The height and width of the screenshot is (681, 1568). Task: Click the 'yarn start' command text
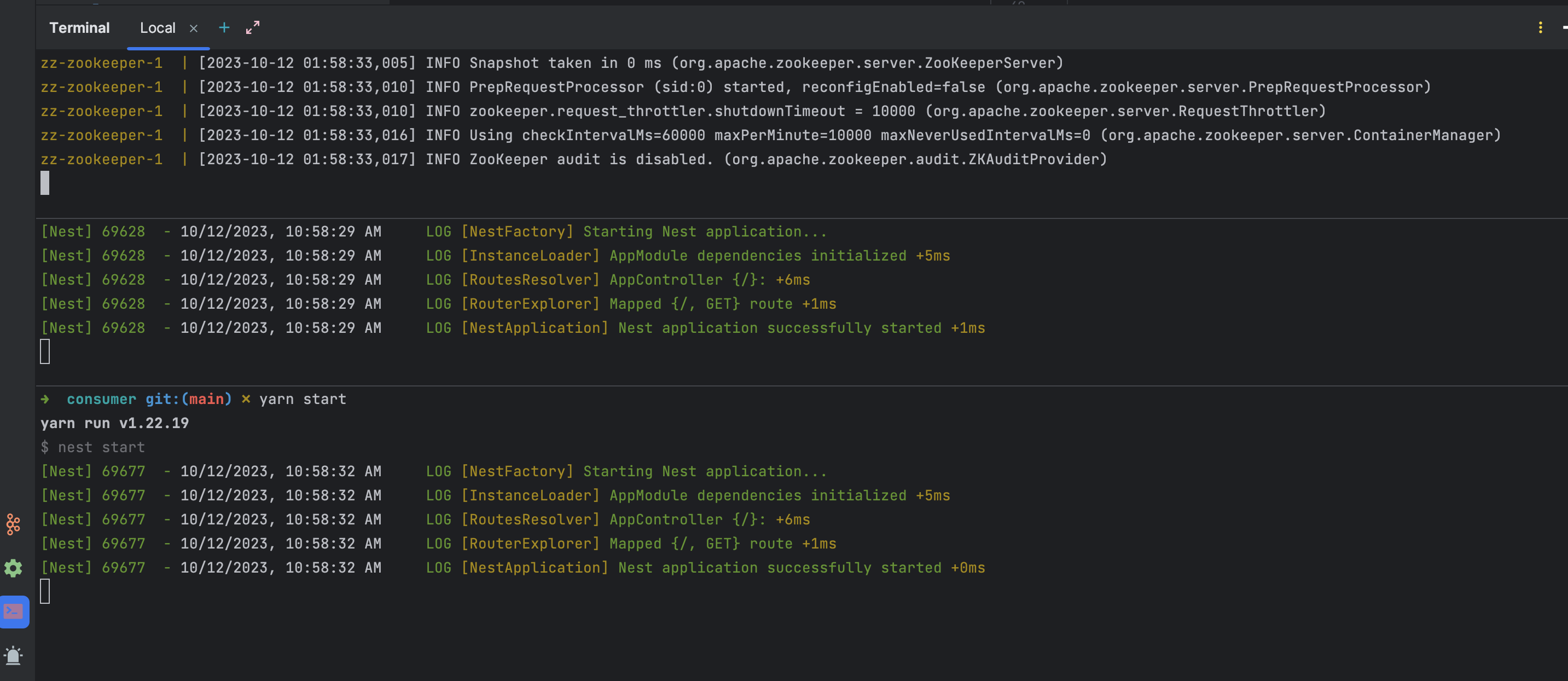(x=303, y=399)
